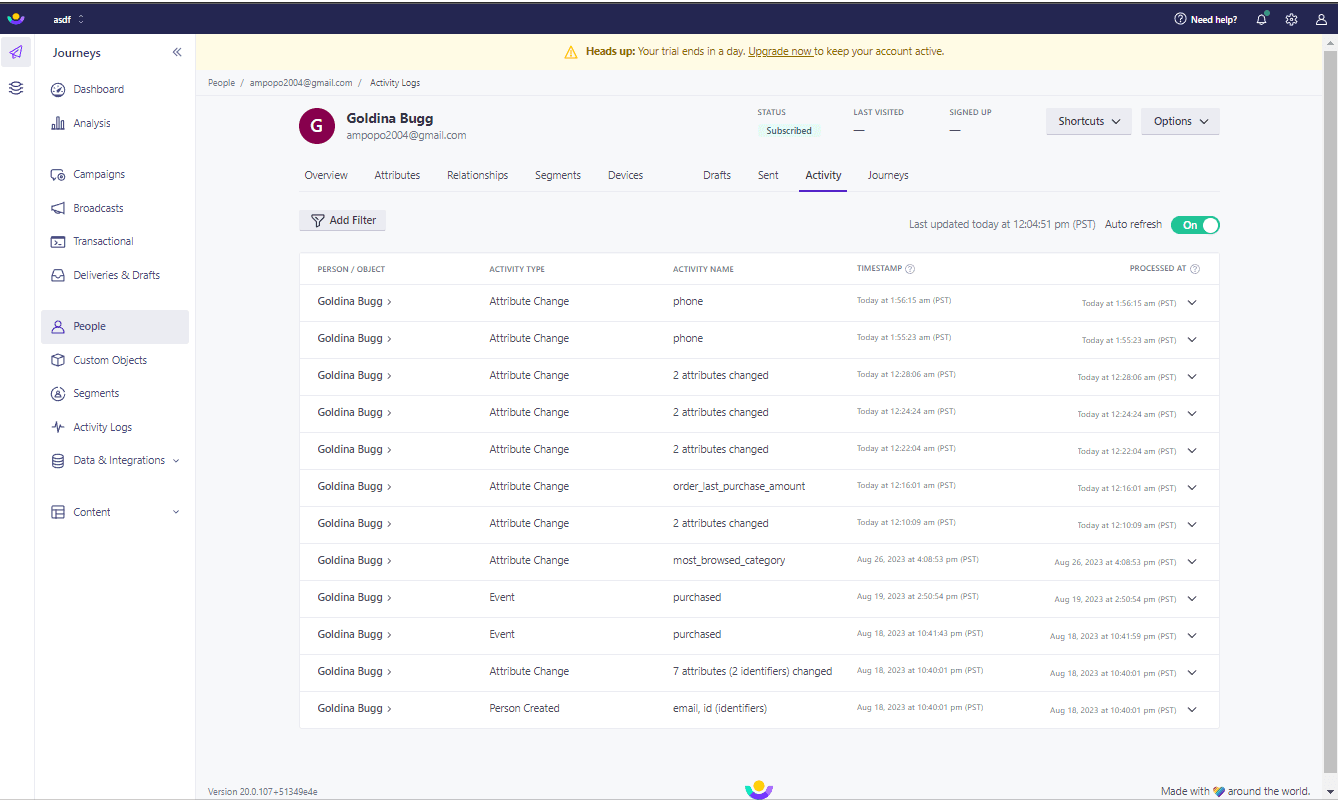Click the Data & Integrations database icon

pos(58,460)
